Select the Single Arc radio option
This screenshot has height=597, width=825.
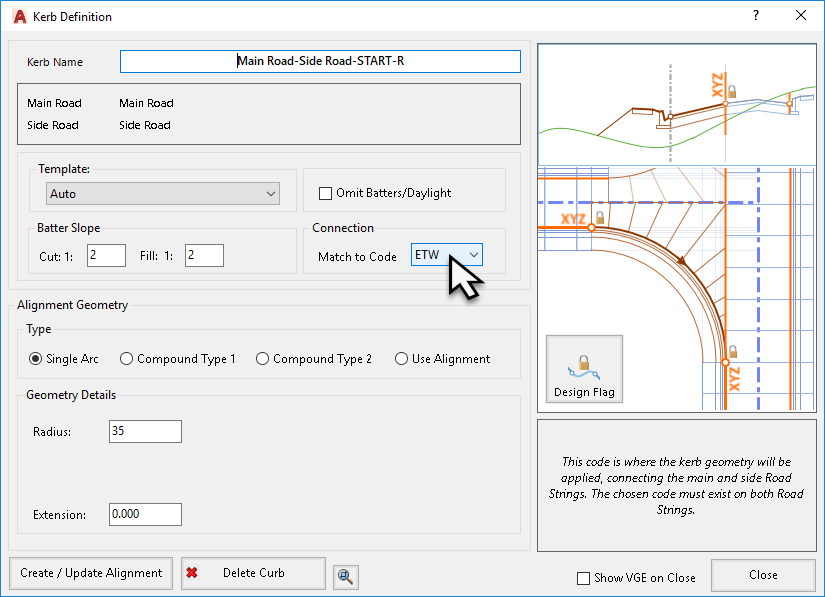36,359
